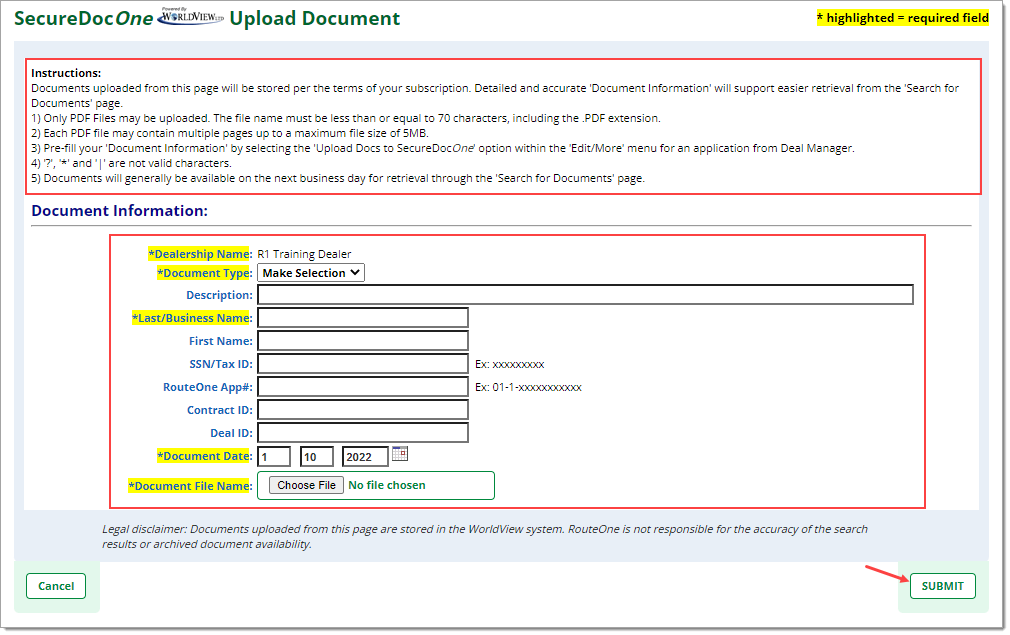Click the Document Date day box showing 10

(x=316, y=457)
